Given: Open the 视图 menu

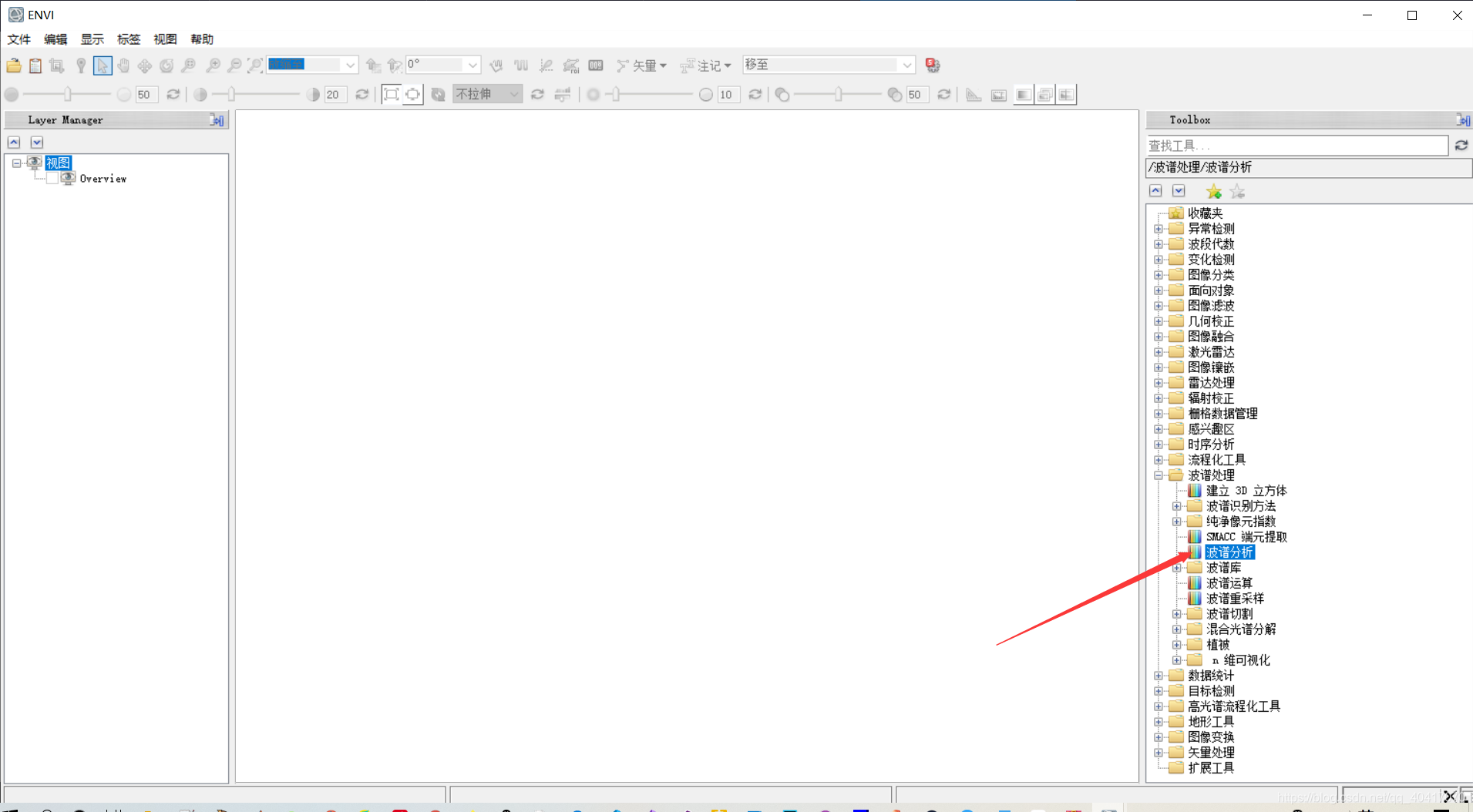Looking at the screenshot, I should coord(165,39).
